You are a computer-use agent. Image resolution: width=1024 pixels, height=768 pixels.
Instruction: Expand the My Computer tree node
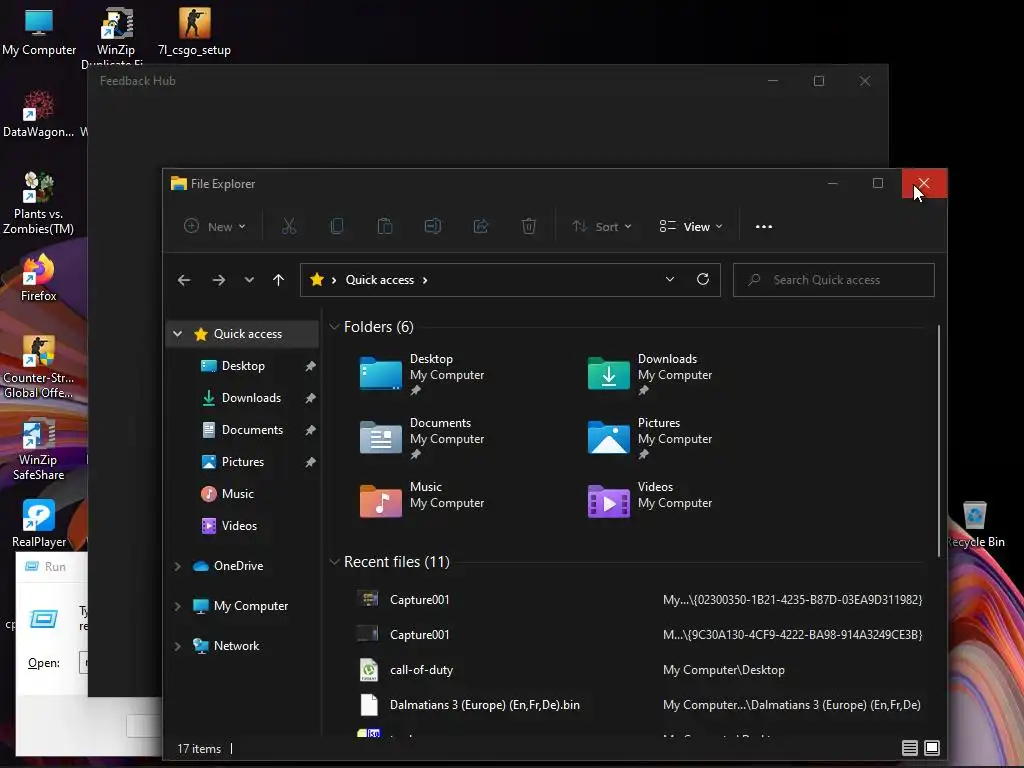point(178,606)
